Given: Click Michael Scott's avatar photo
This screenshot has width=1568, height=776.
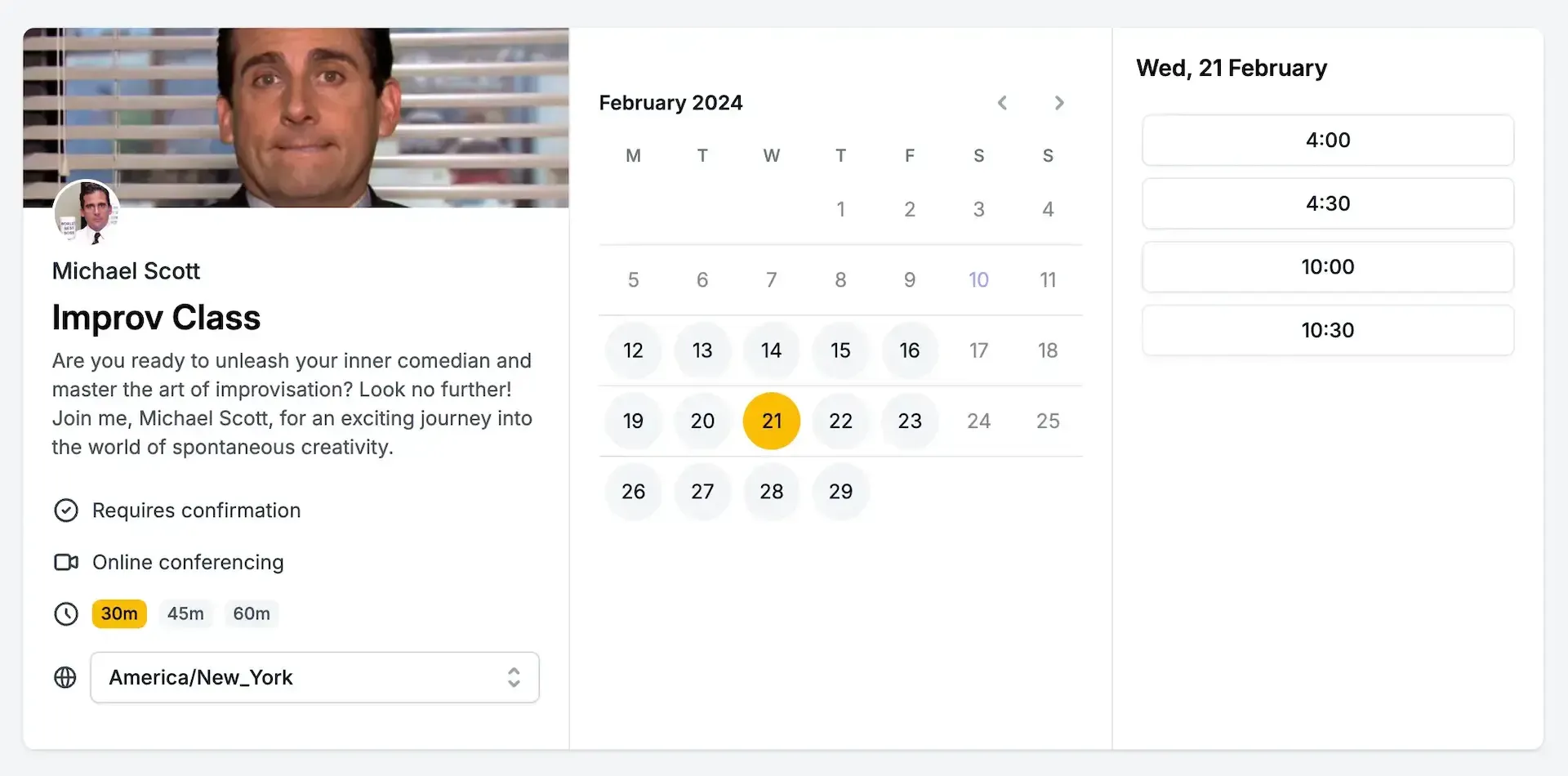Looking at the screenshot, I should coord(86,212).
